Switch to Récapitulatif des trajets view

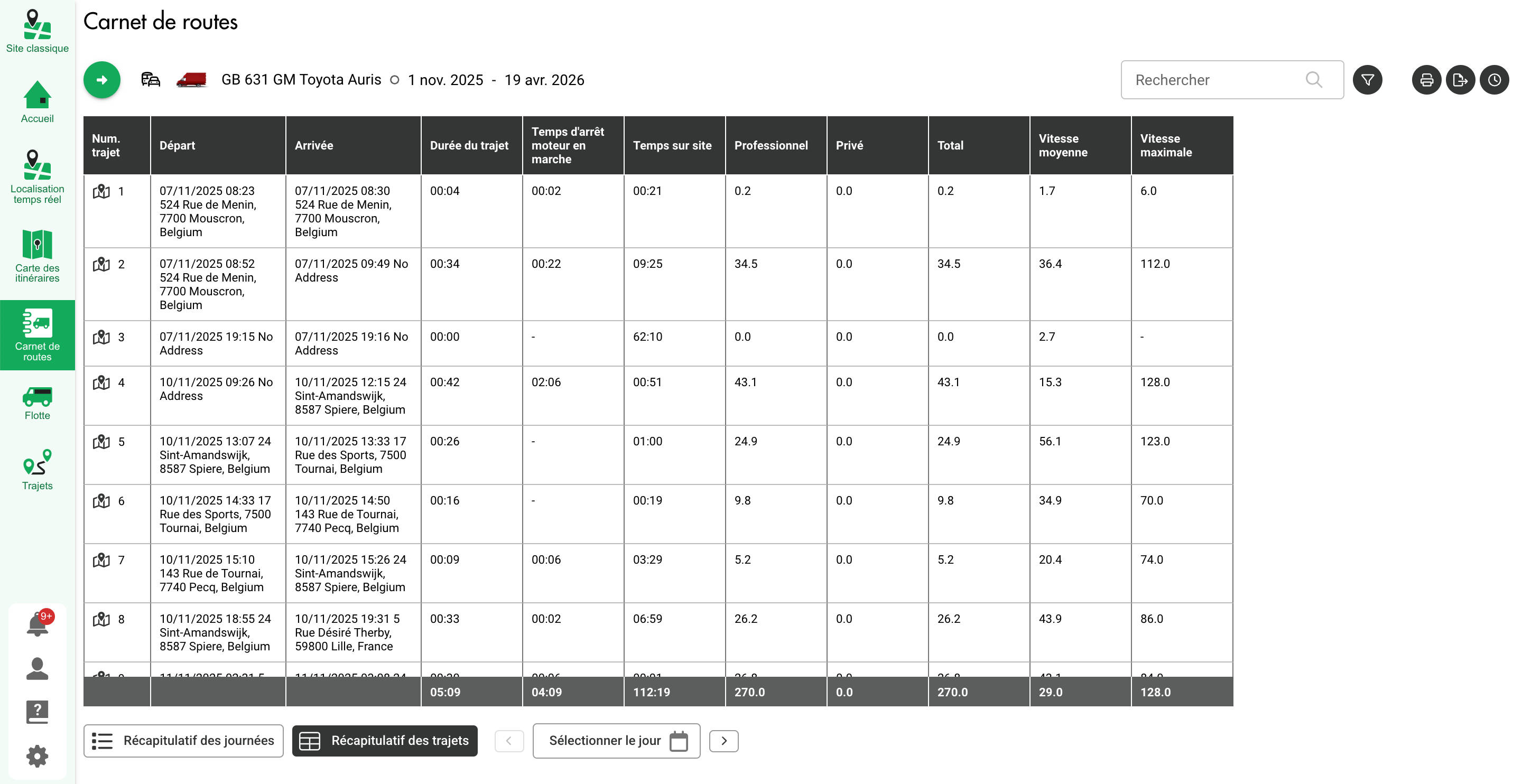point(385,741)
